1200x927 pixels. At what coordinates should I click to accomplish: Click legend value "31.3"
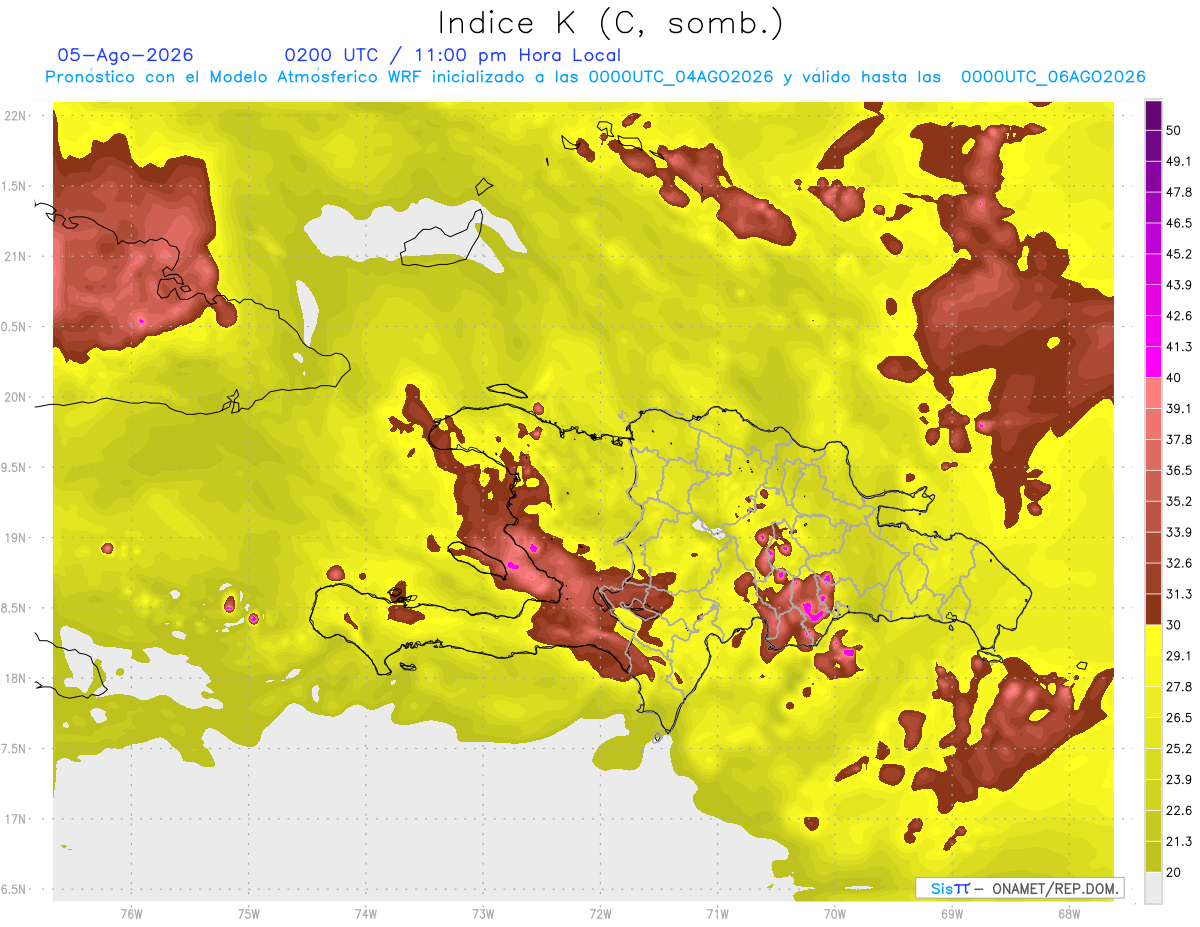tap(1178, 594)
